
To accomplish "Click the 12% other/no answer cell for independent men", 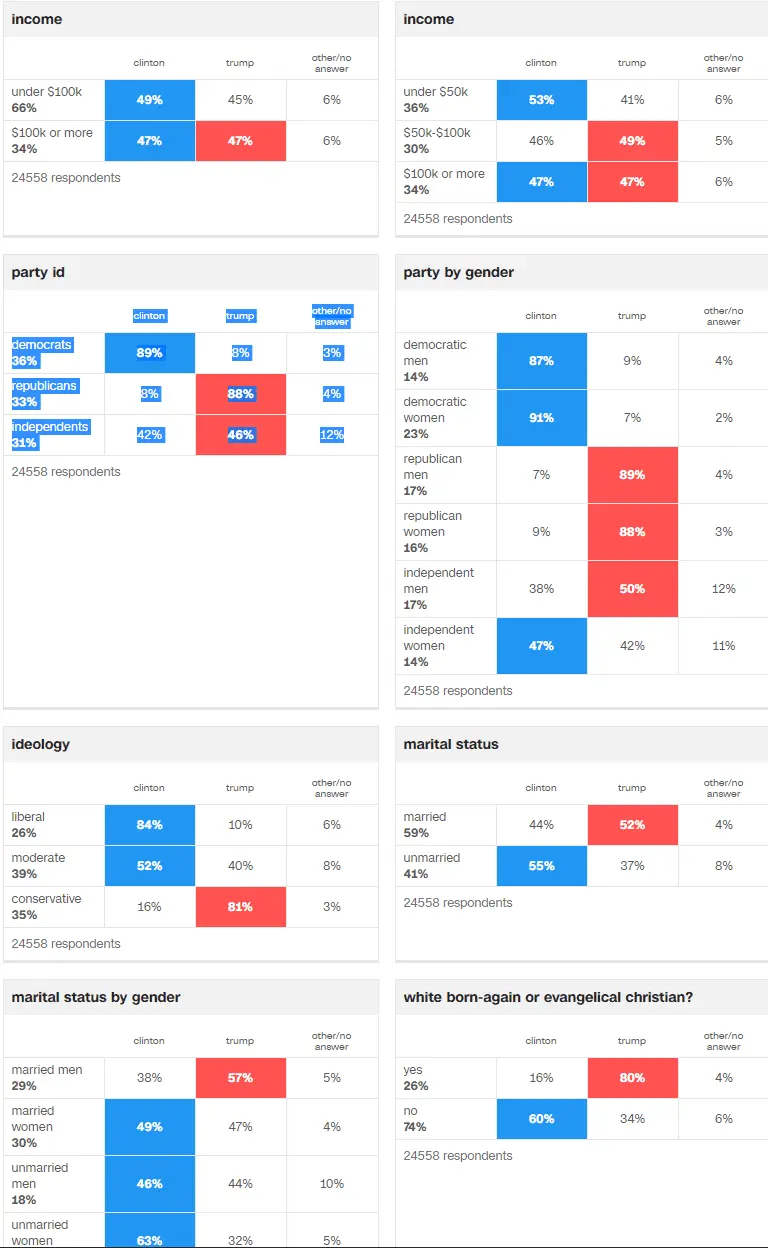I will 723,589.
